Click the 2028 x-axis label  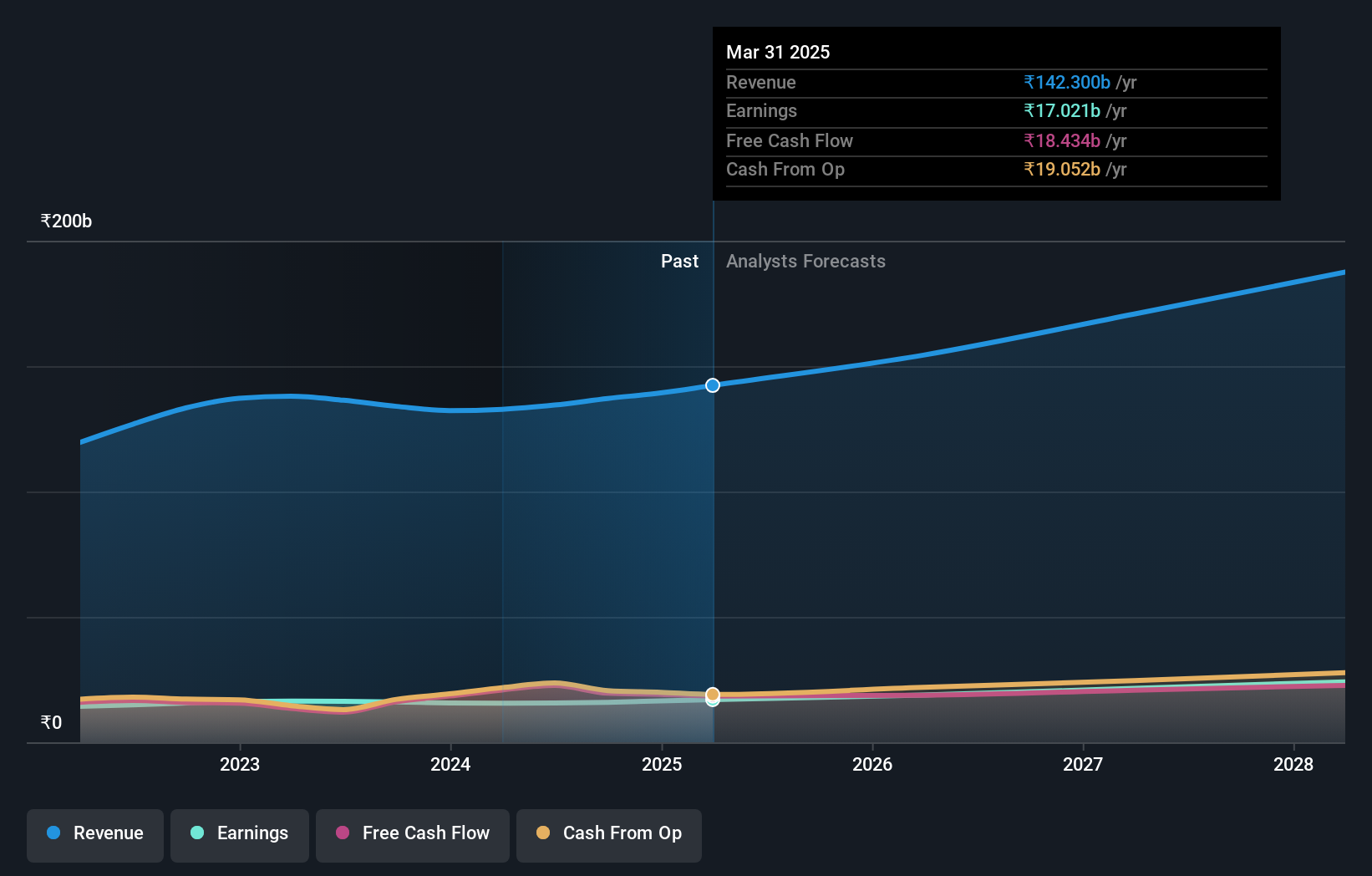tap(1293, 764)
